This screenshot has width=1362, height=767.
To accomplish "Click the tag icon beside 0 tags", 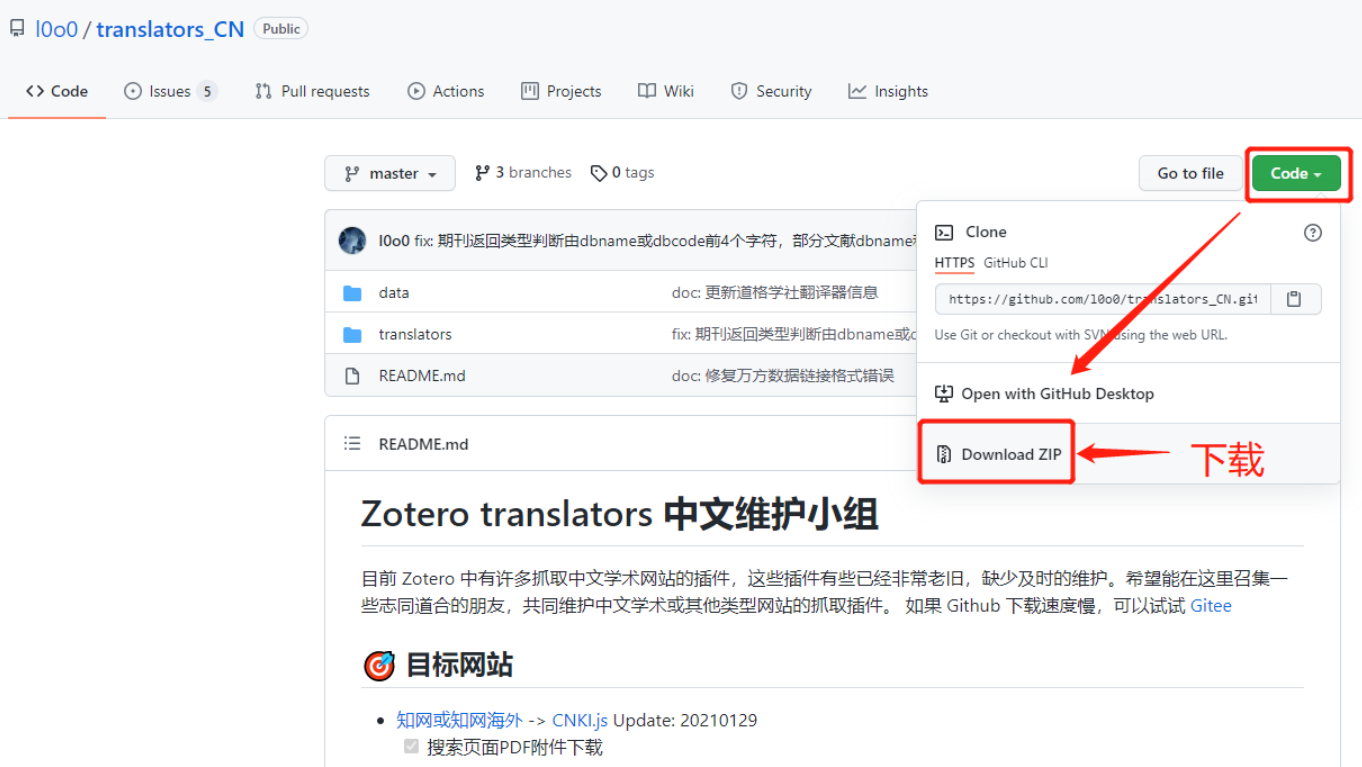I will pos(599,173).
